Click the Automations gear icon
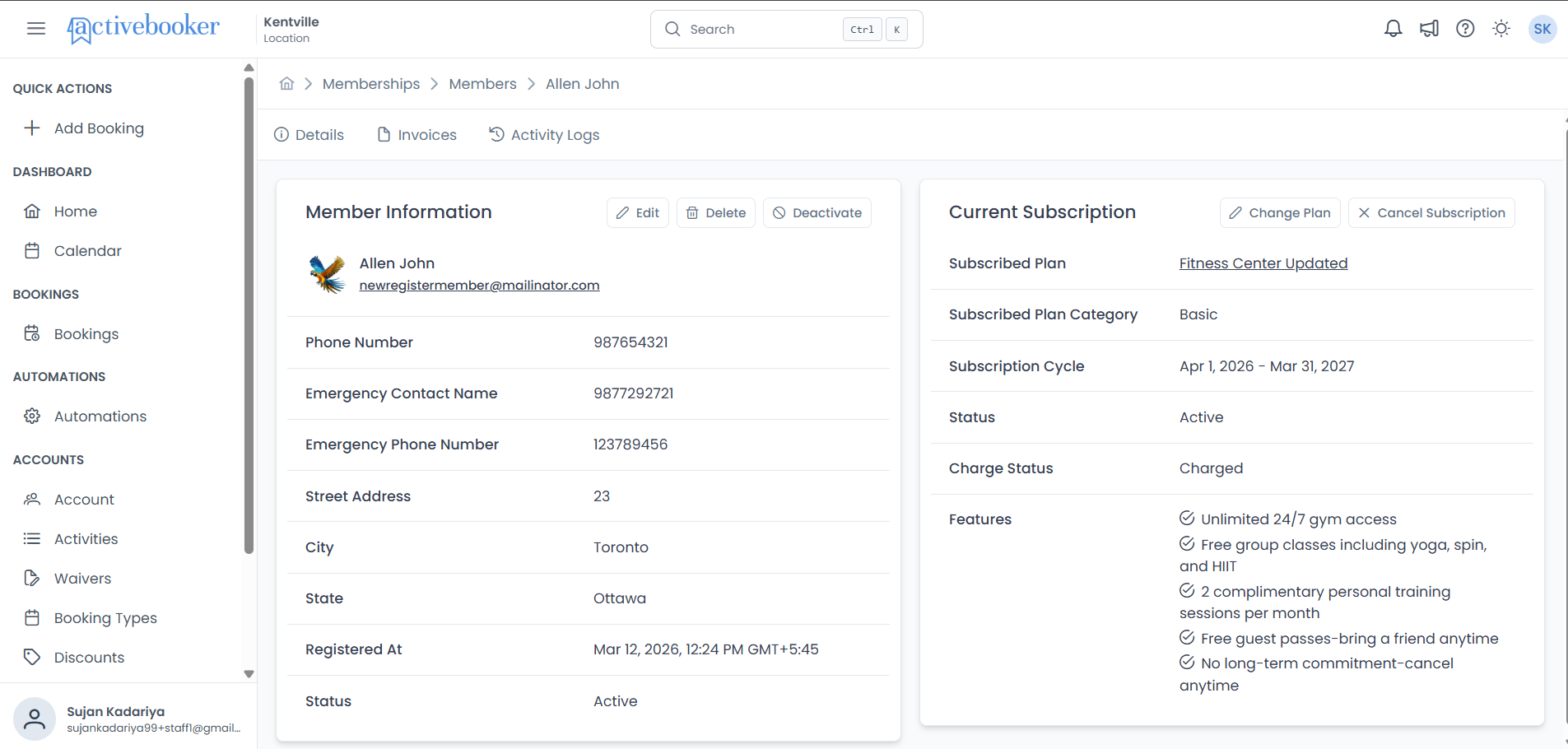Viewport: 1568px width, 749px height. coord(32,416)
